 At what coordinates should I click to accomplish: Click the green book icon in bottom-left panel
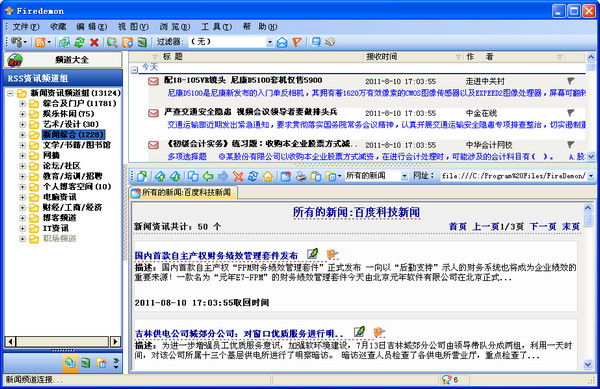click(x=86, y=363)
